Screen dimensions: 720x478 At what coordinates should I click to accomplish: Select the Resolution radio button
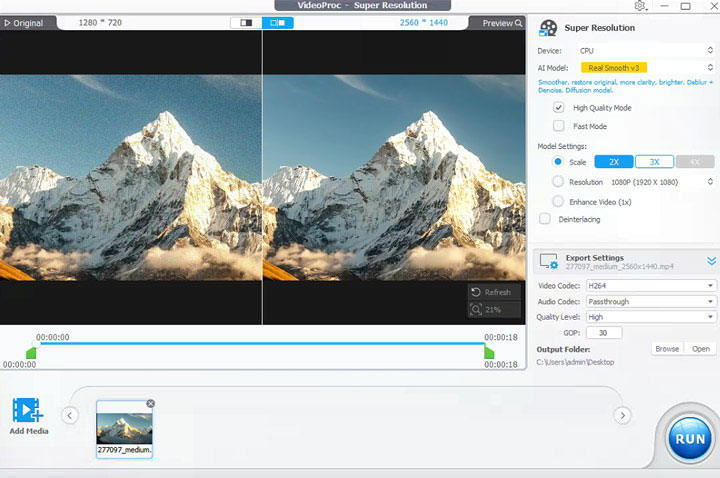click(x=558, y=182)
